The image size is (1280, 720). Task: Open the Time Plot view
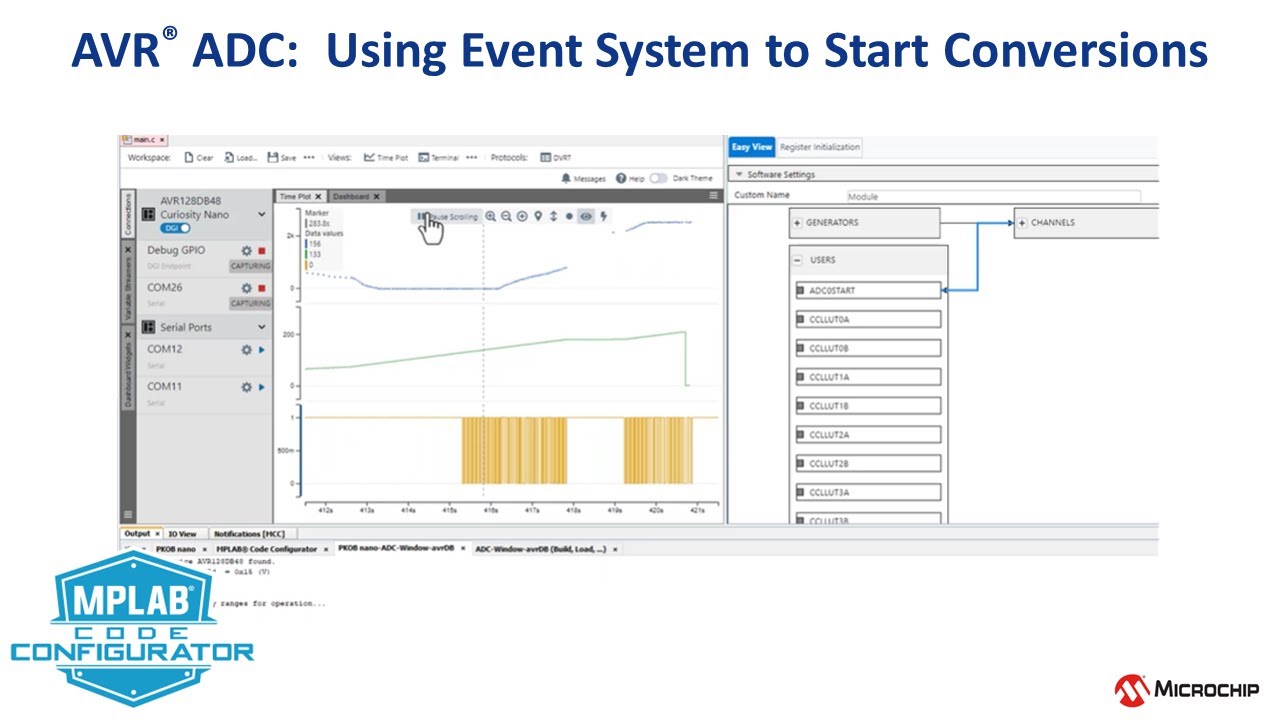(386, 157)
